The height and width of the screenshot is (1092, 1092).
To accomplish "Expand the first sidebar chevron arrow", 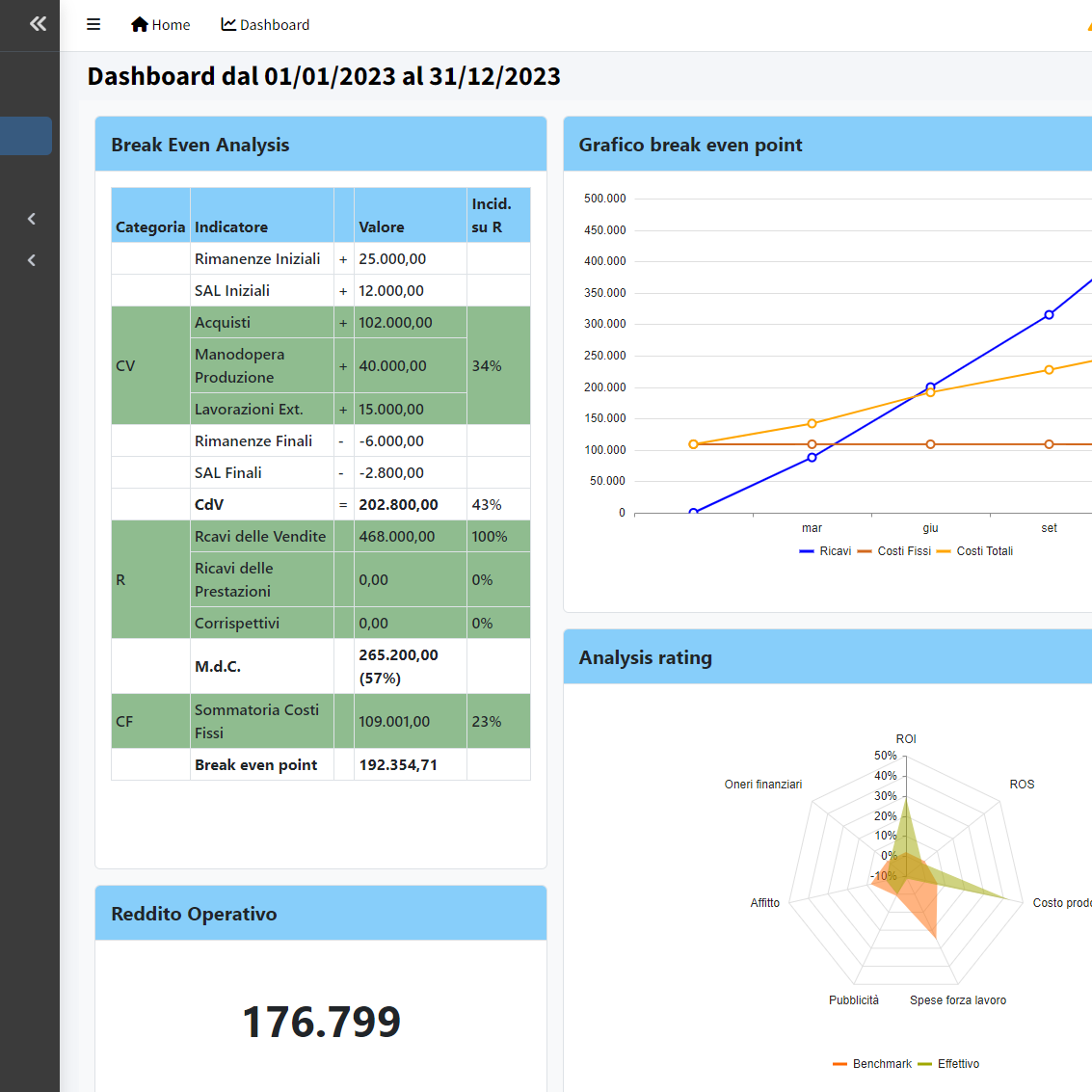I will click(32, 219).
